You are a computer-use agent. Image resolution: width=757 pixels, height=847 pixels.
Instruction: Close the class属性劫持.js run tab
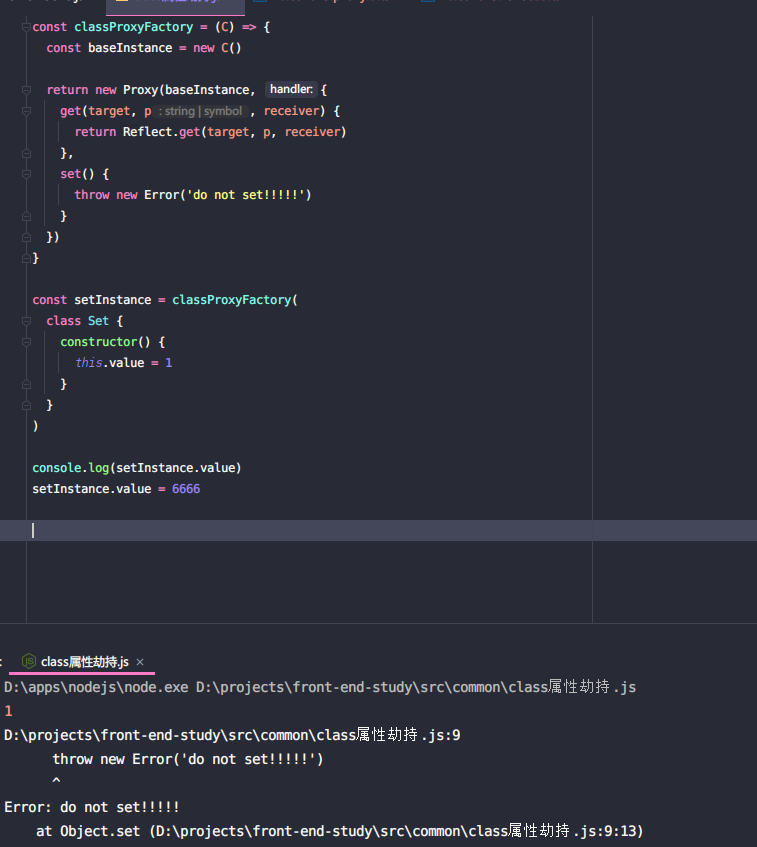point(140,662)
